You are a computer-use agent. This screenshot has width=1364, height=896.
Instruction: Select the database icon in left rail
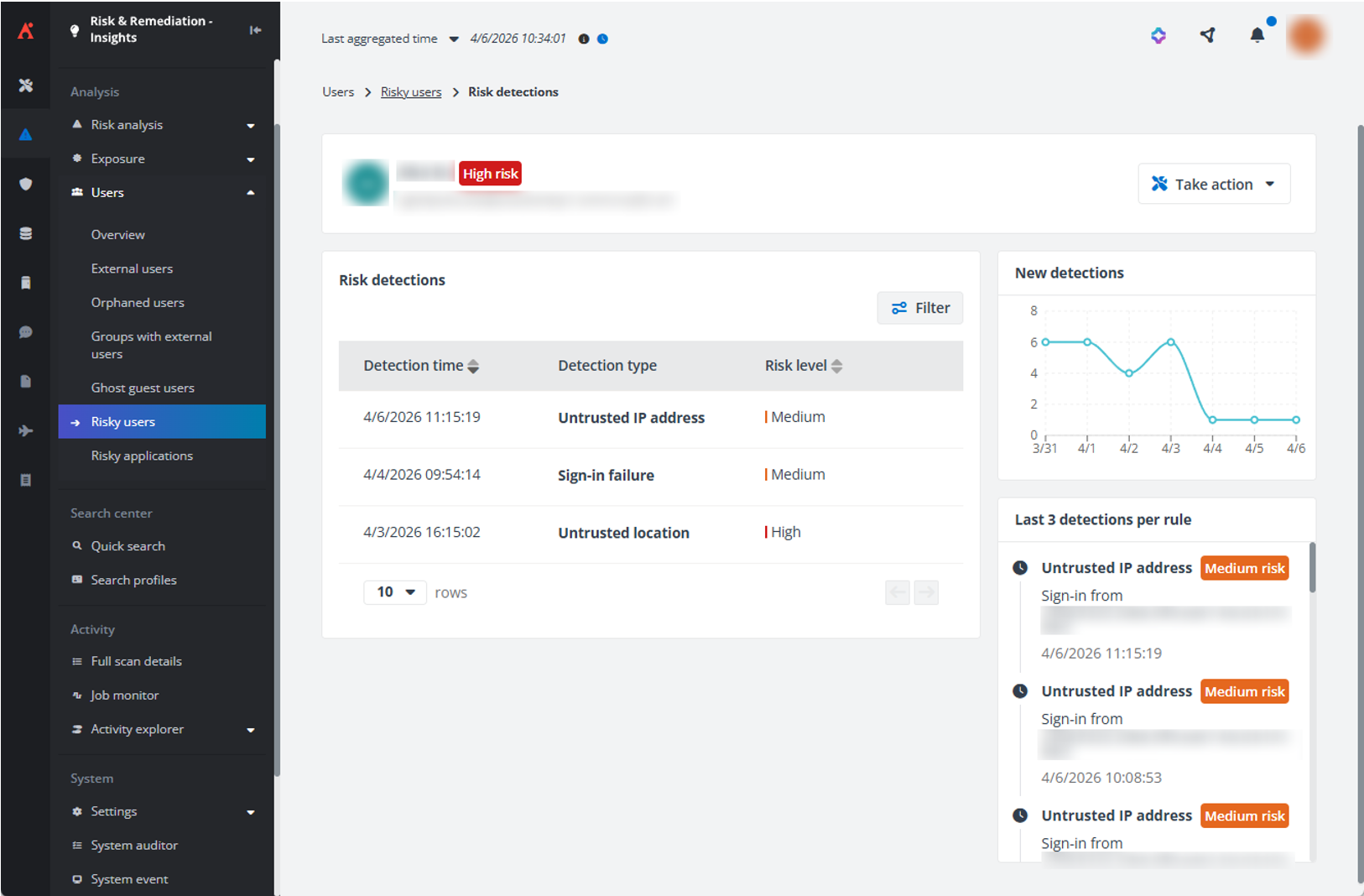point(26,233)
